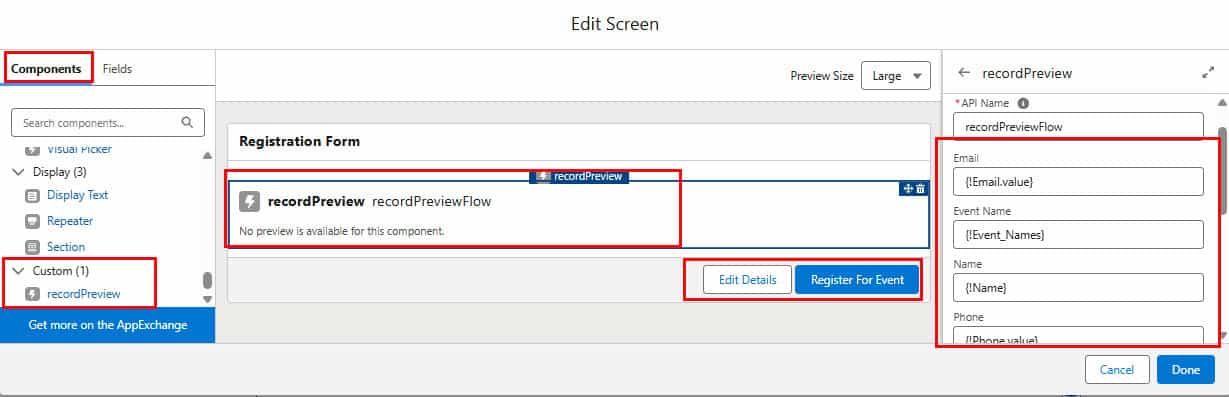Select the Display Text component icon
Viewport: 1229px width, 397px height.
(32, 195)
